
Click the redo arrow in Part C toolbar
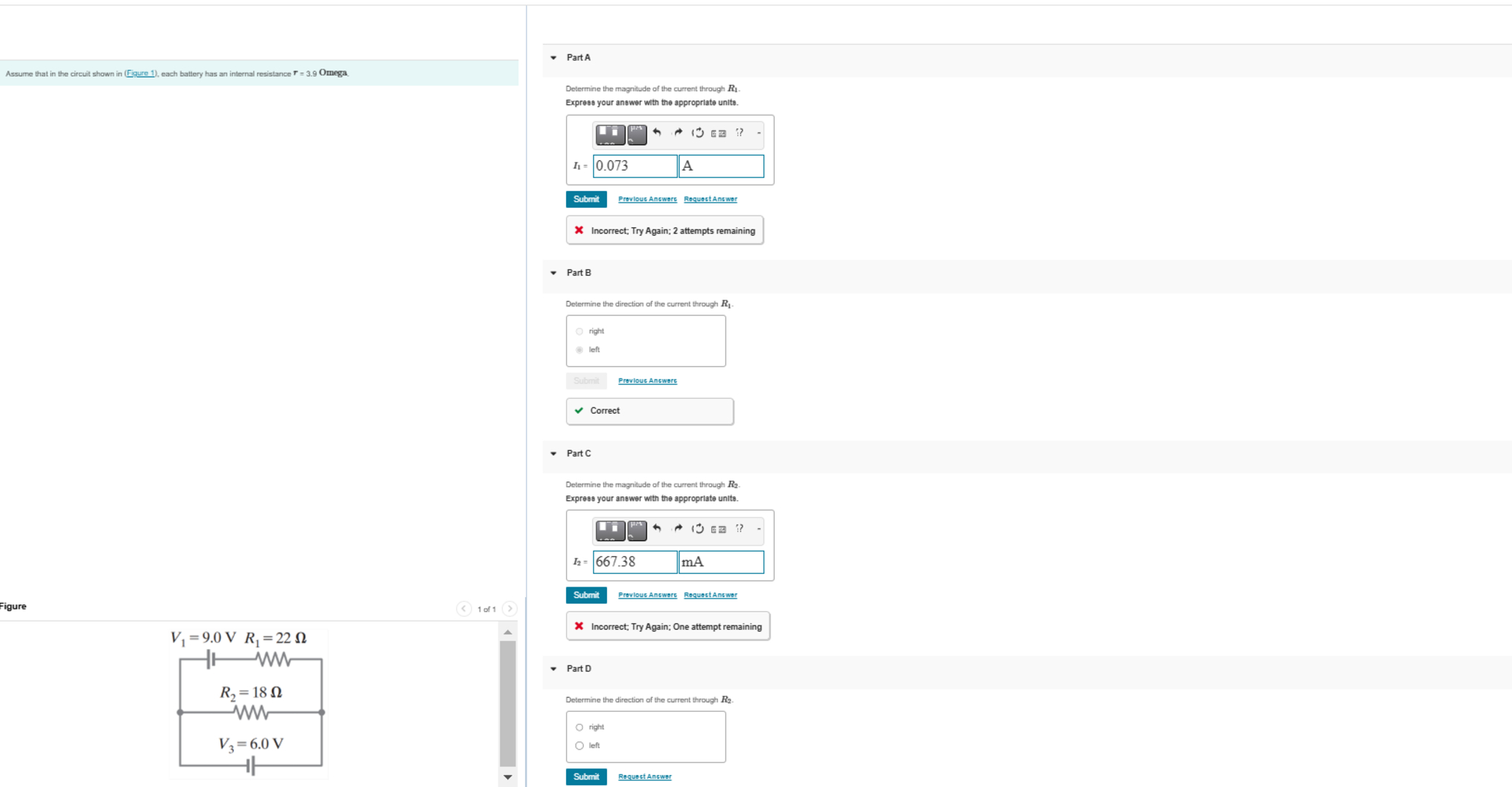[x=678, y=528]
